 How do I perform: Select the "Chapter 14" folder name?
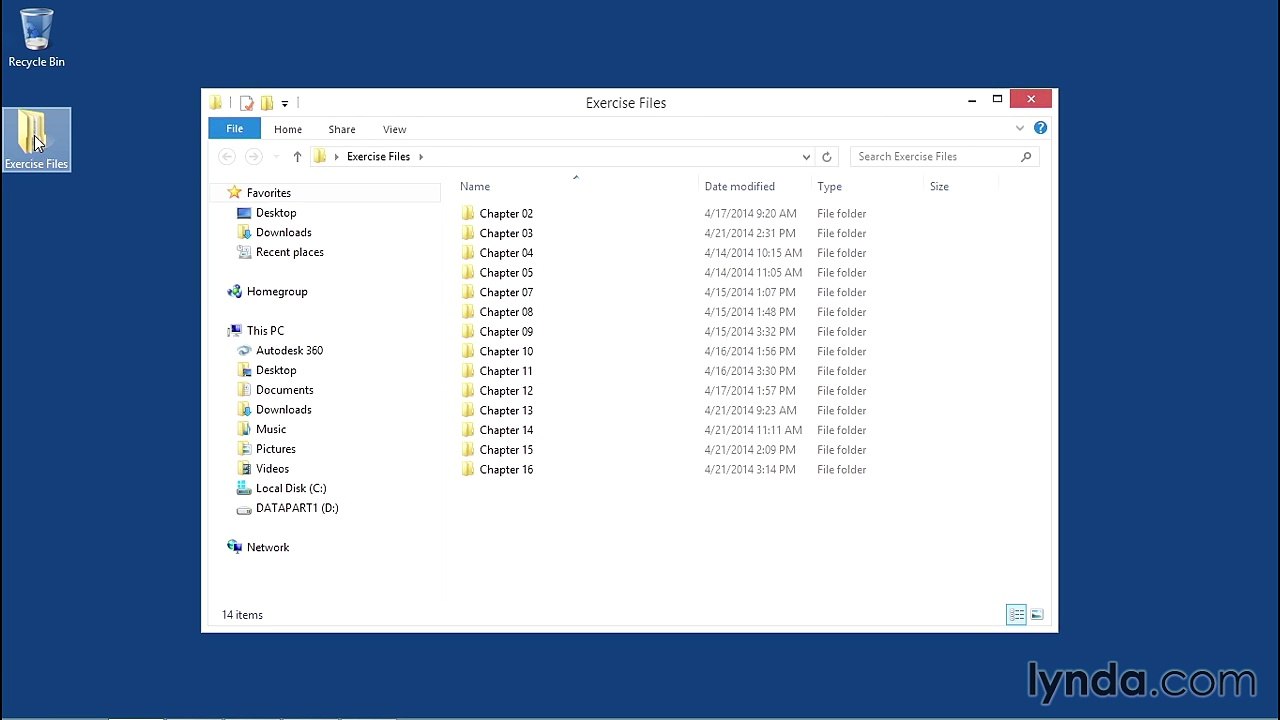pos(506,430)
